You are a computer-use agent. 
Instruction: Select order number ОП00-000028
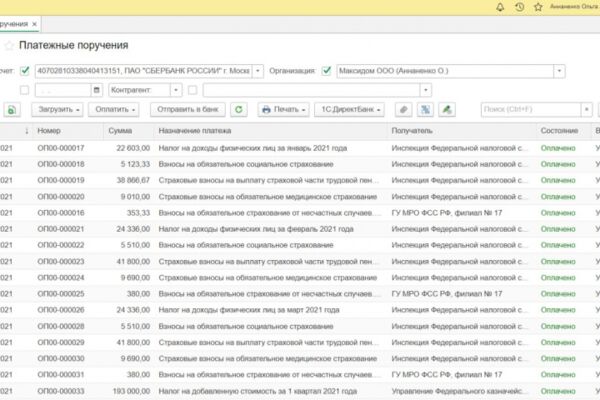(x=61, y=326)
